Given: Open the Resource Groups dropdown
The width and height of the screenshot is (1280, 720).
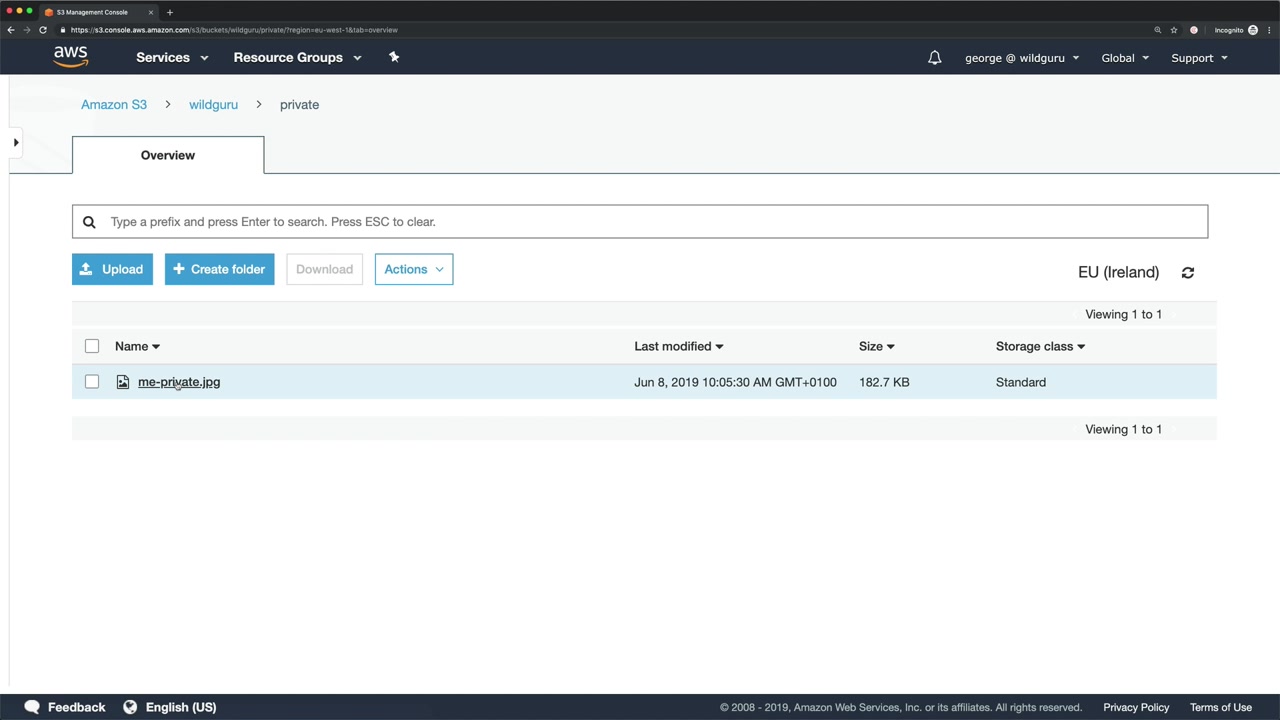Looking at the screenshot, I should [297, 58].
